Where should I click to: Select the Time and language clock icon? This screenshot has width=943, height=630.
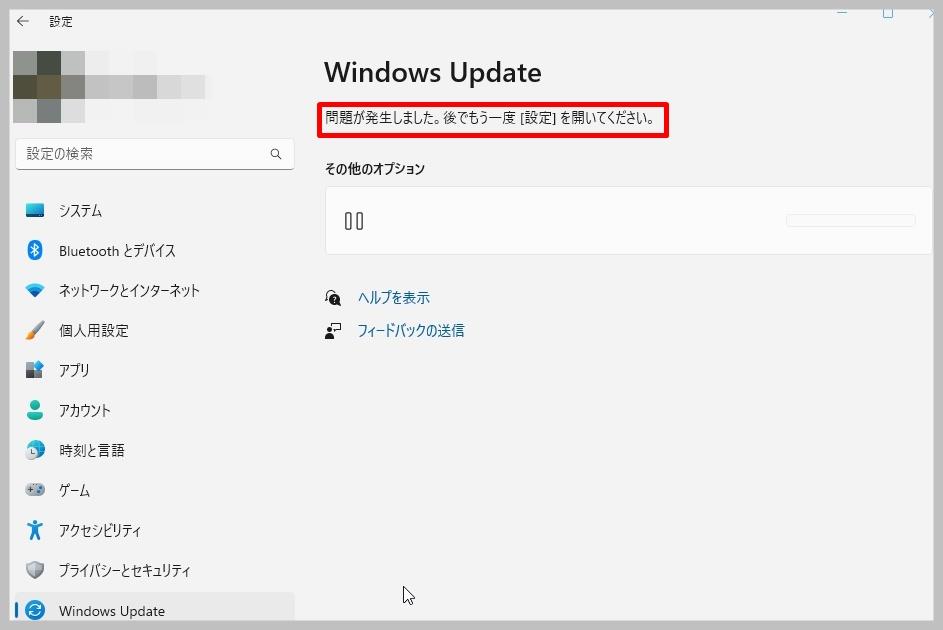tap(35, 450)
